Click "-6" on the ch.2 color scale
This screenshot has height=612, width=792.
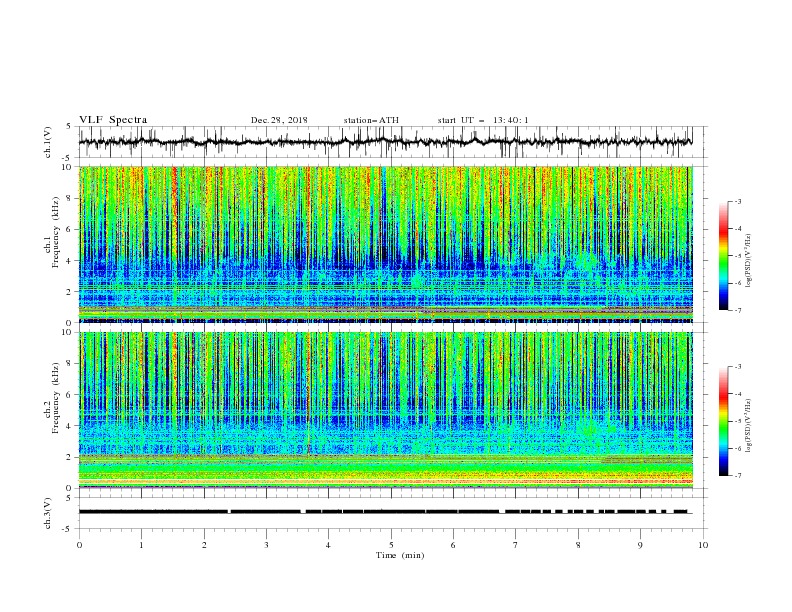pos(737,448)
